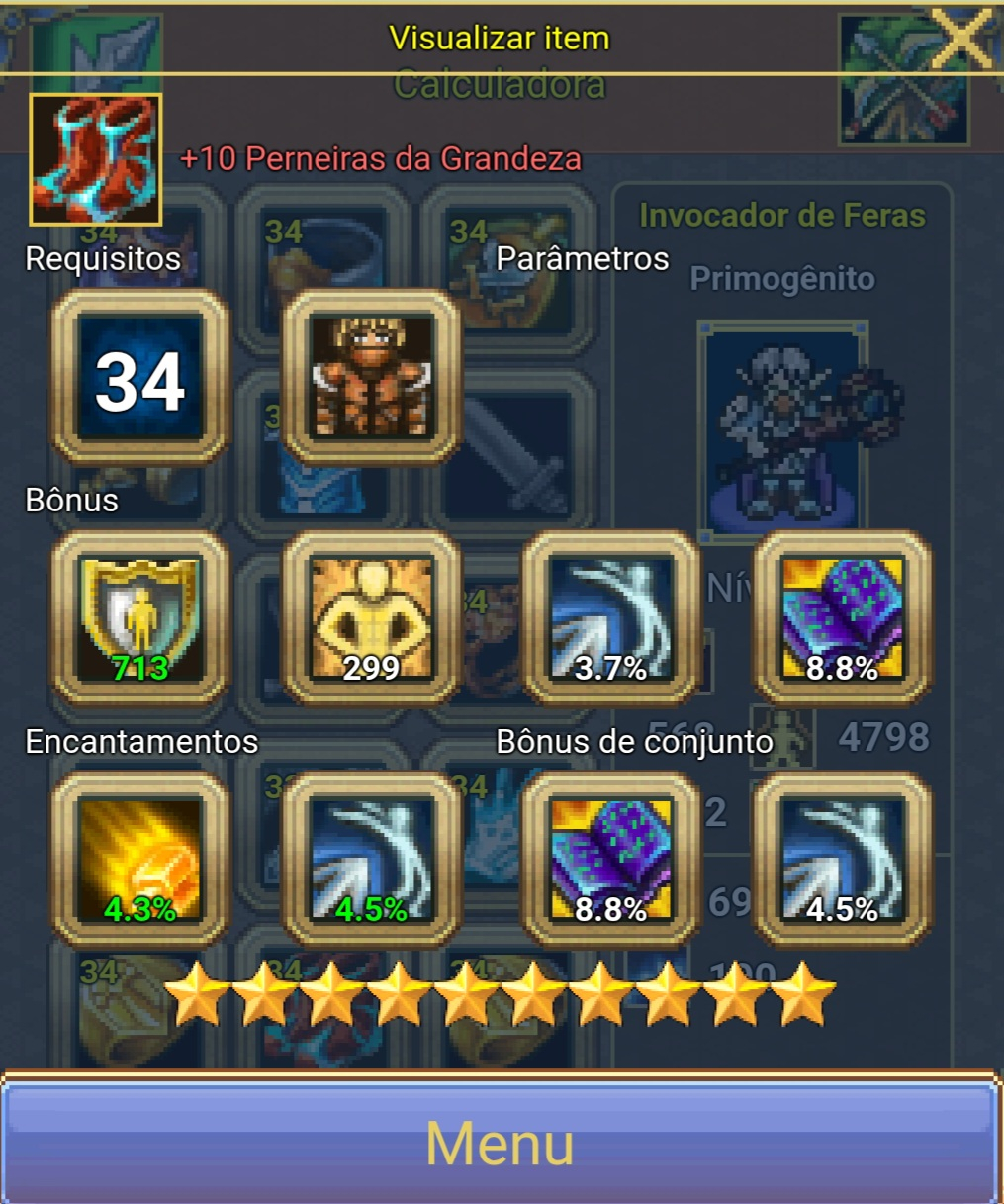Click the Bônus de conjunto label
The width and height of the screenshot is (1004, 1204).
coord(634,742)
